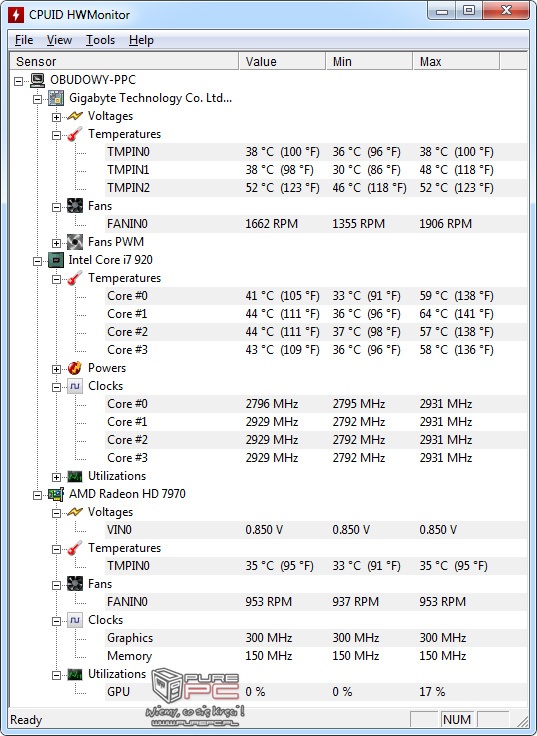The image size is (537, 736).
Task: Click the NUM status bar indicator
Action: click(457, 720)
